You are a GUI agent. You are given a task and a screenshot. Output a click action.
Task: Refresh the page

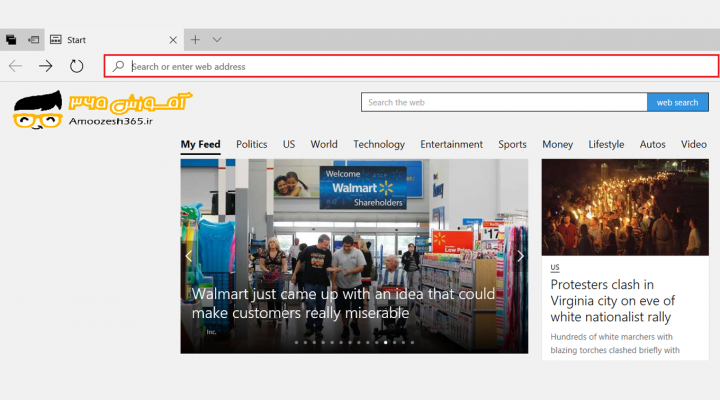76,66
